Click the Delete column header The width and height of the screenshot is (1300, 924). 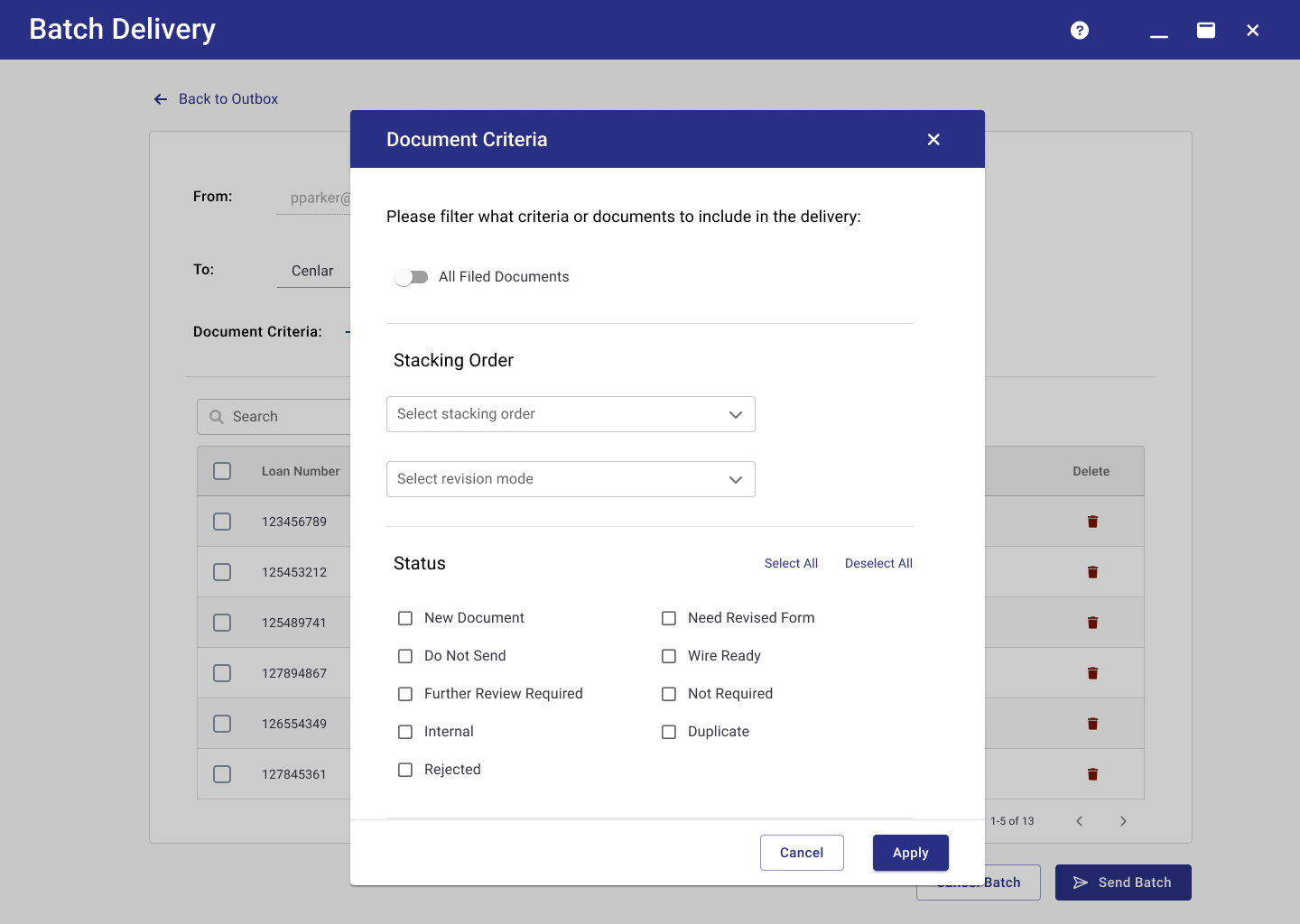(1091, 471)
